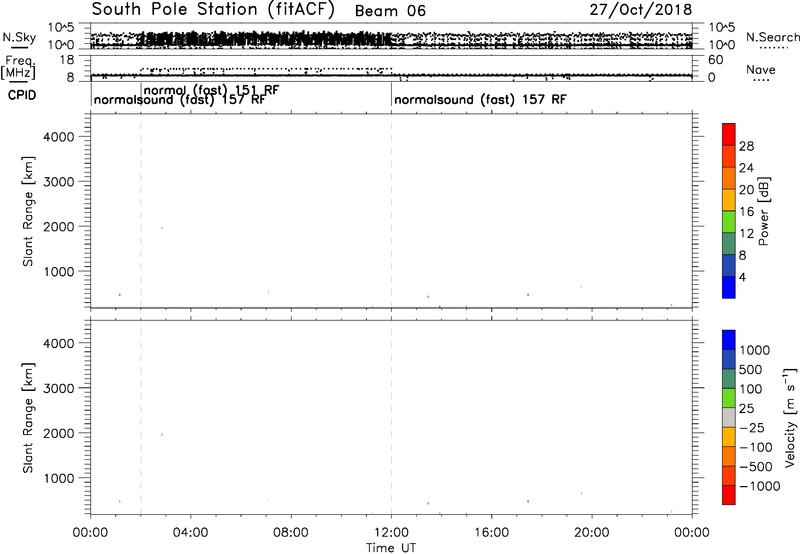Select the "normal (fast) 151 RF" CPID text
The image size is (800, 554).
pyautogui.click(x=211, y=90)
